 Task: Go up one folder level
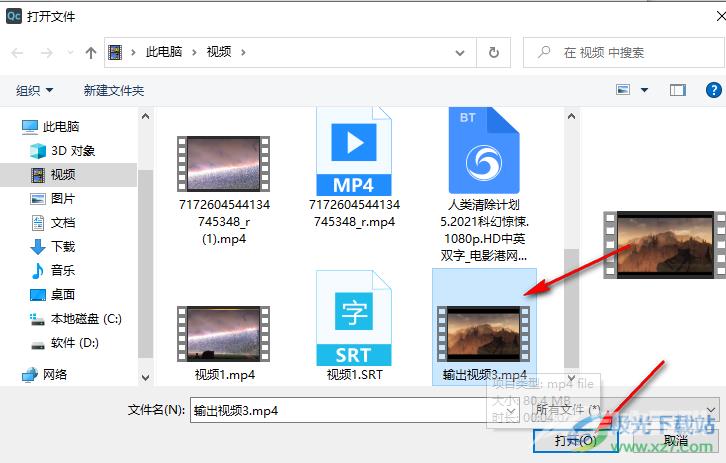point(91,53)
